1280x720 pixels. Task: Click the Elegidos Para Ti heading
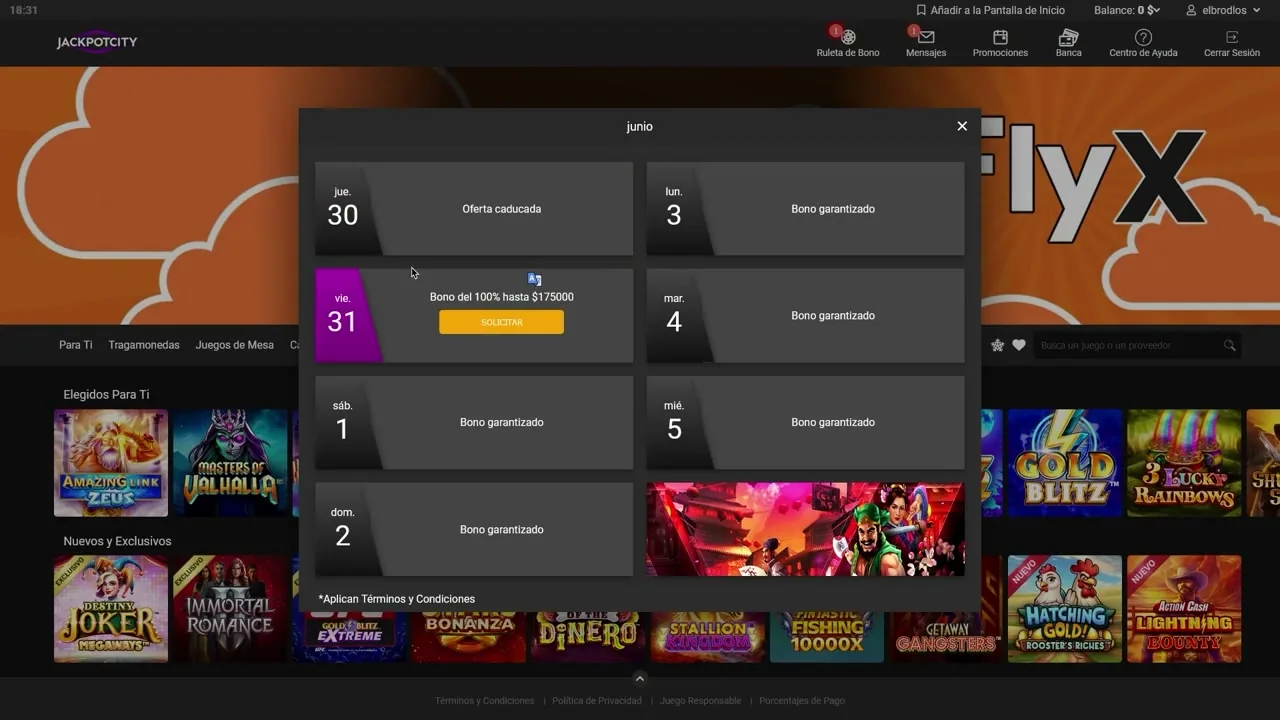(x=106, y=395)
